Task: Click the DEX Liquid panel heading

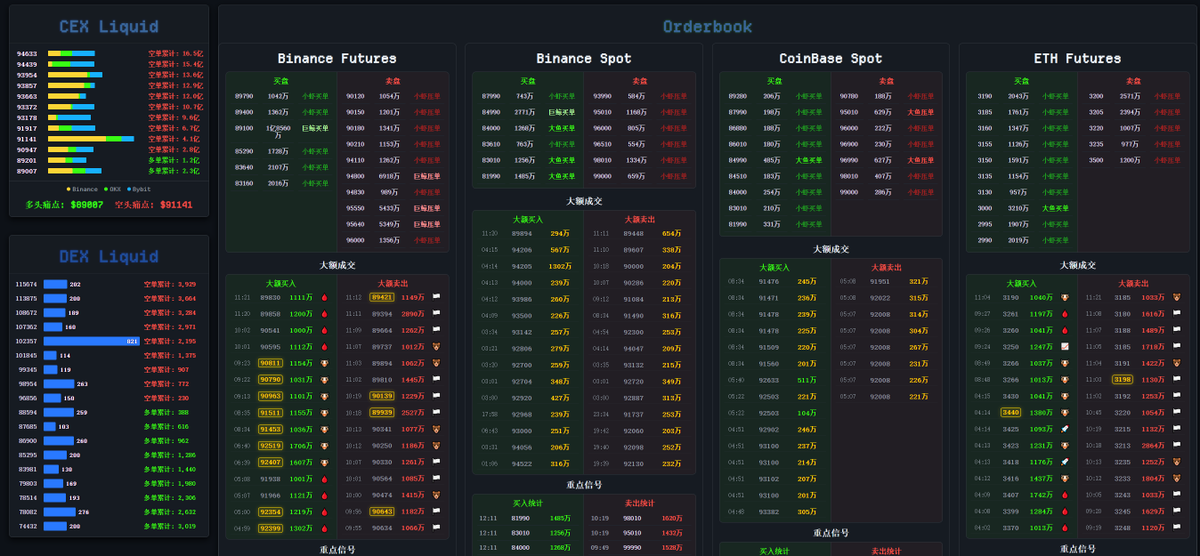Action: pyautogui.click(x=108, y=257)
